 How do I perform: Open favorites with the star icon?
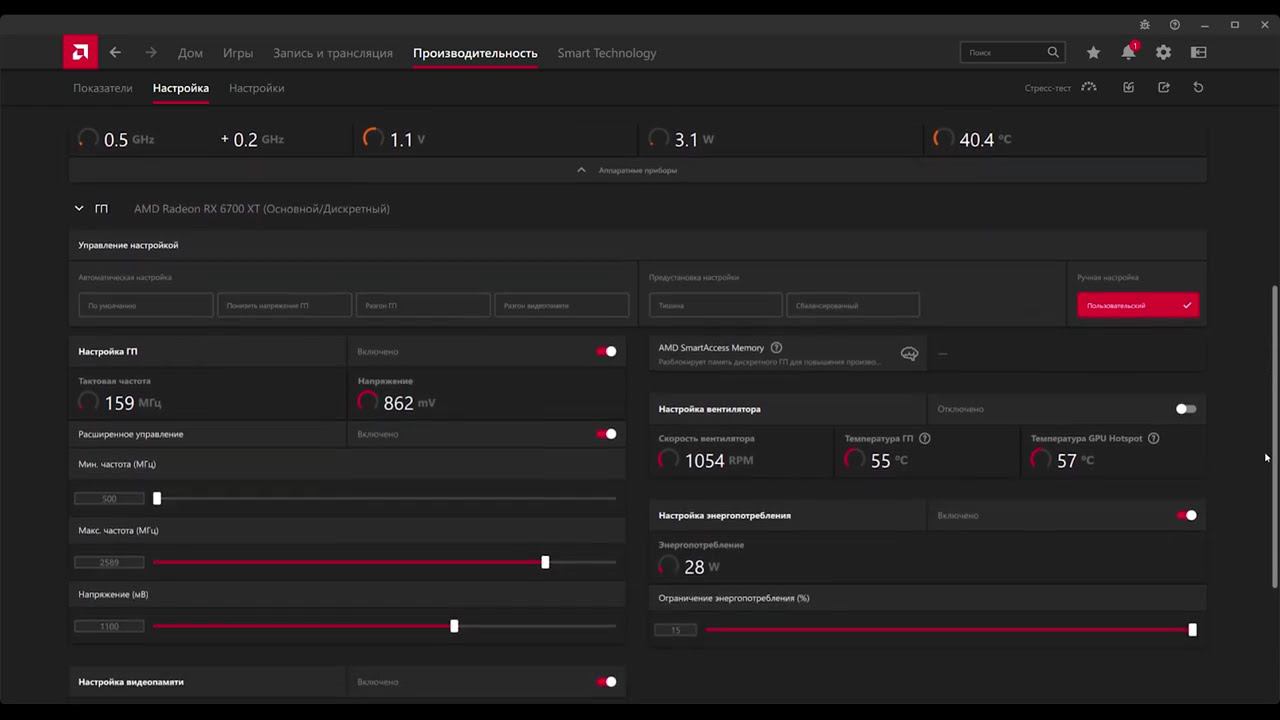(1094, 52)
